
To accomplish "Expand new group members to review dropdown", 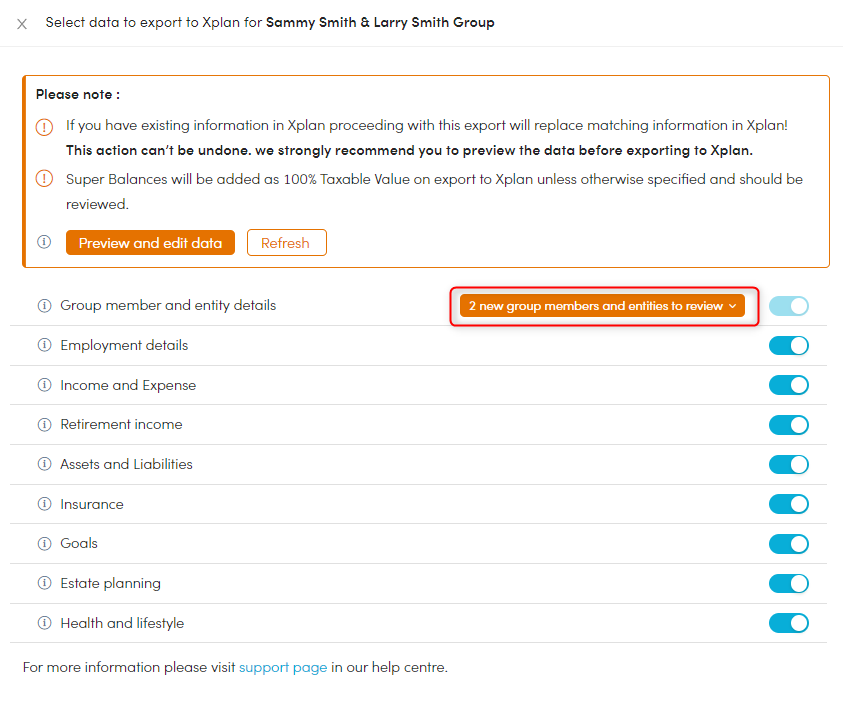I will coord(602,306).
